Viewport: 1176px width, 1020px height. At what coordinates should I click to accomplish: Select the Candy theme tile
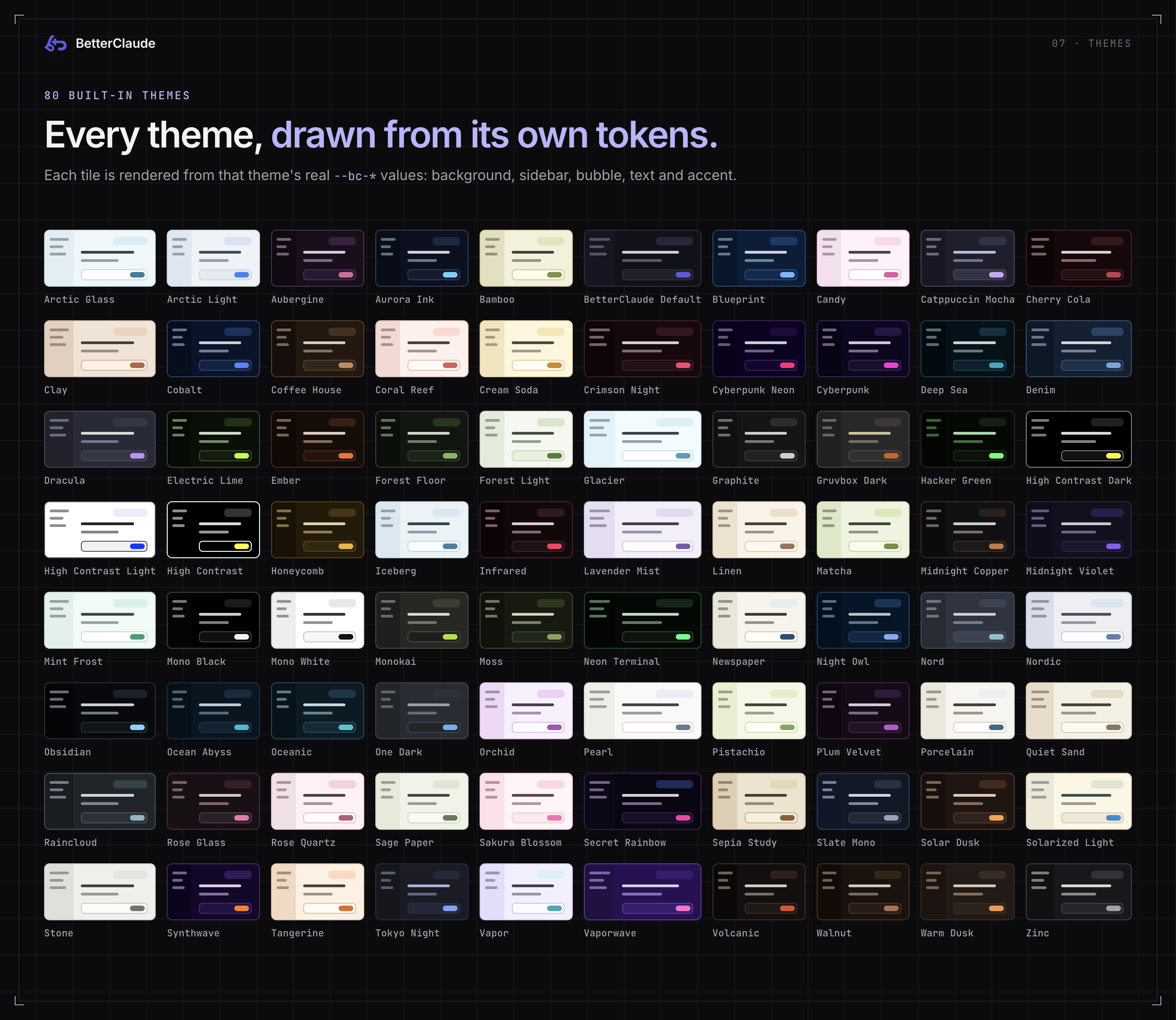pos(863,258)
